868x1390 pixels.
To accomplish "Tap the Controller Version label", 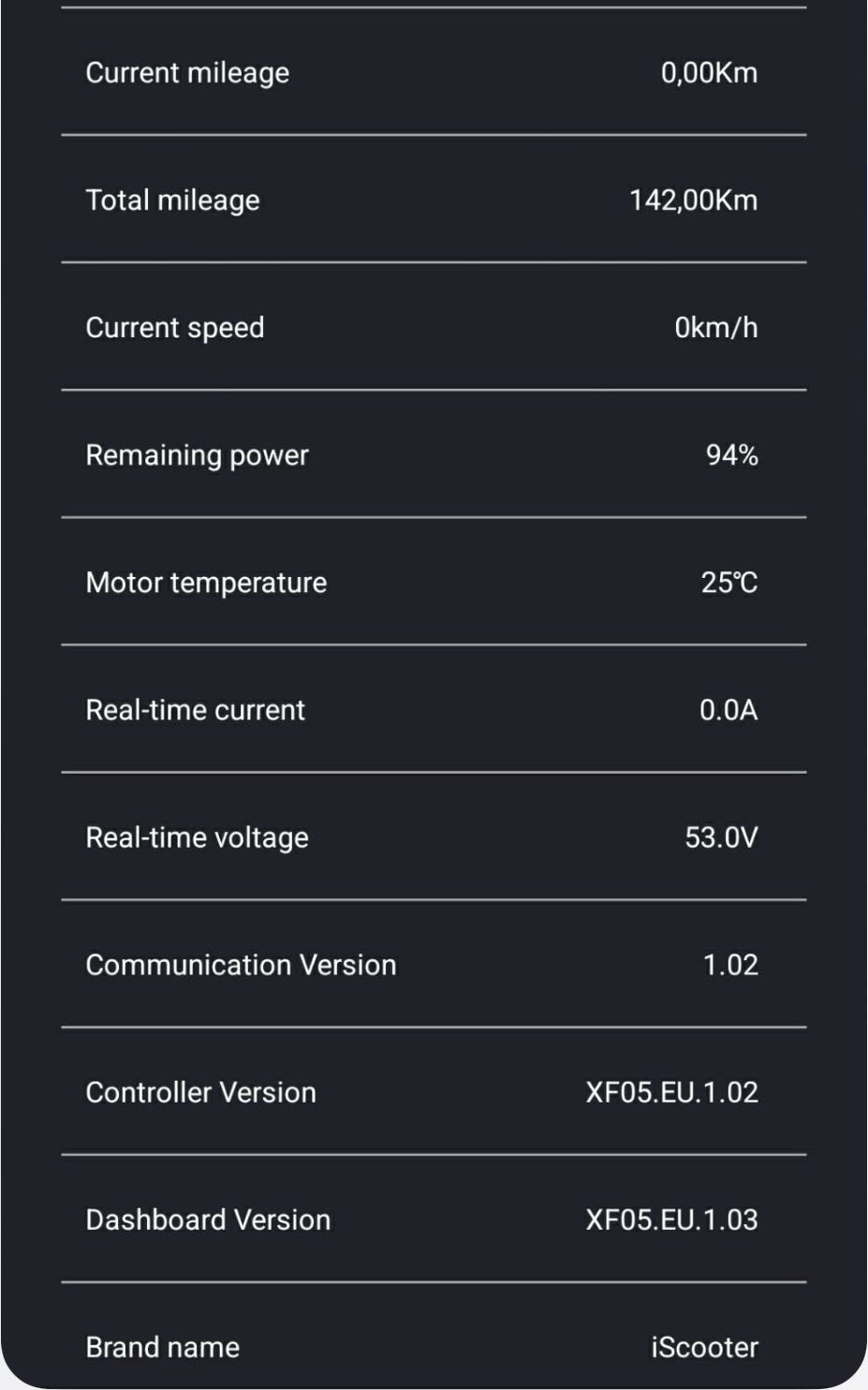I will coord(200,1092).
